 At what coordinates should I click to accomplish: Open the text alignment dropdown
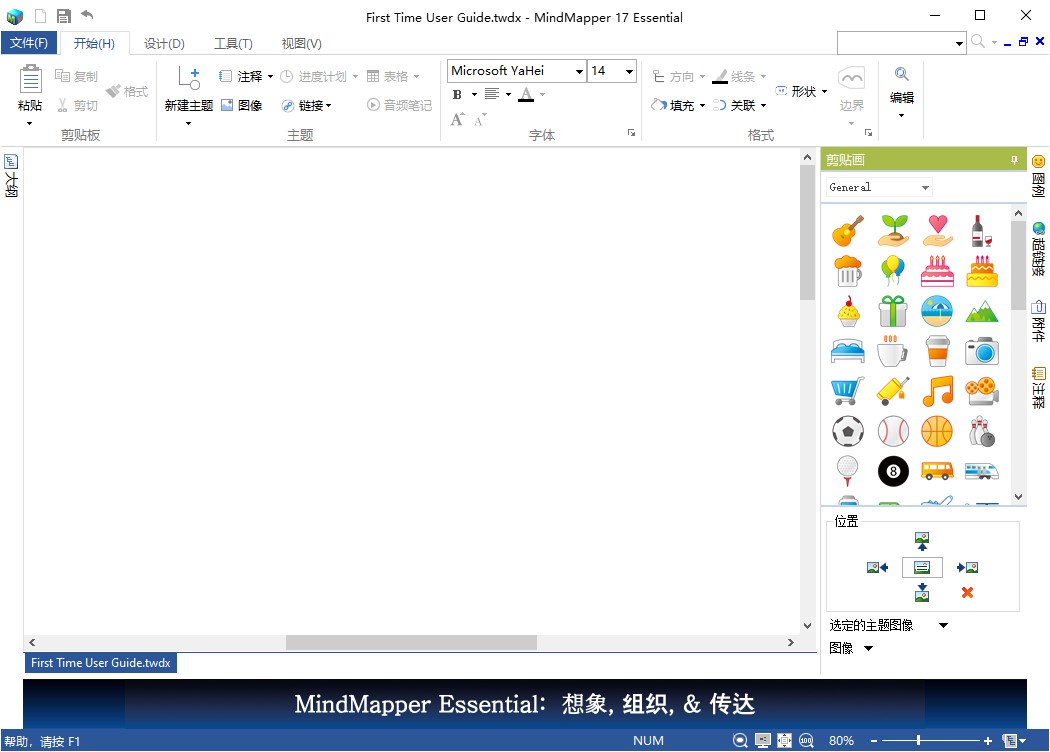click(x=508, y=94)
